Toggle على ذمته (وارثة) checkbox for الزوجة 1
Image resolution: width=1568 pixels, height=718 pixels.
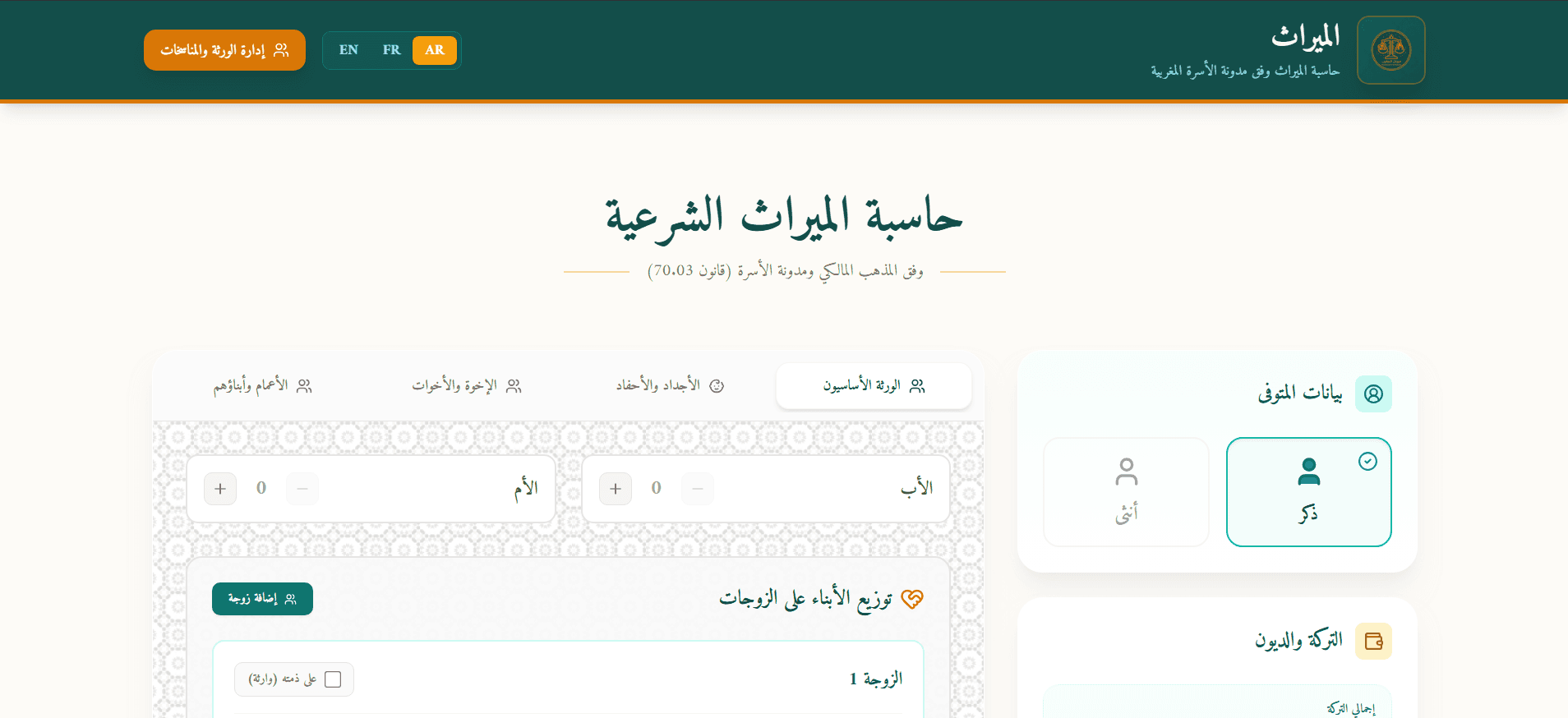click(x=333, y=679)
